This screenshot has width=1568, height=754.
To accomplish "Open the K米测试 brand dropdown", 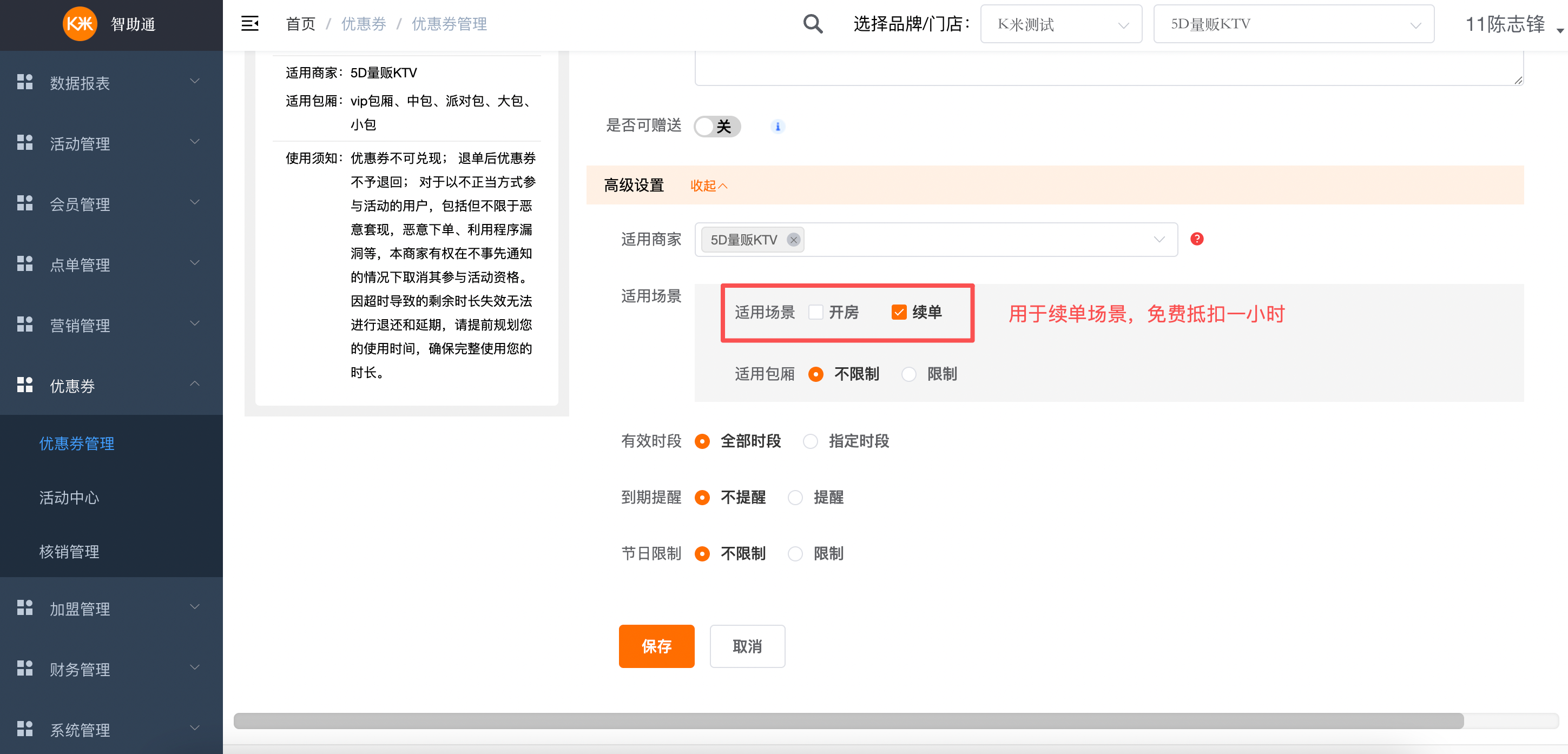I will (x=1061, y=24).
